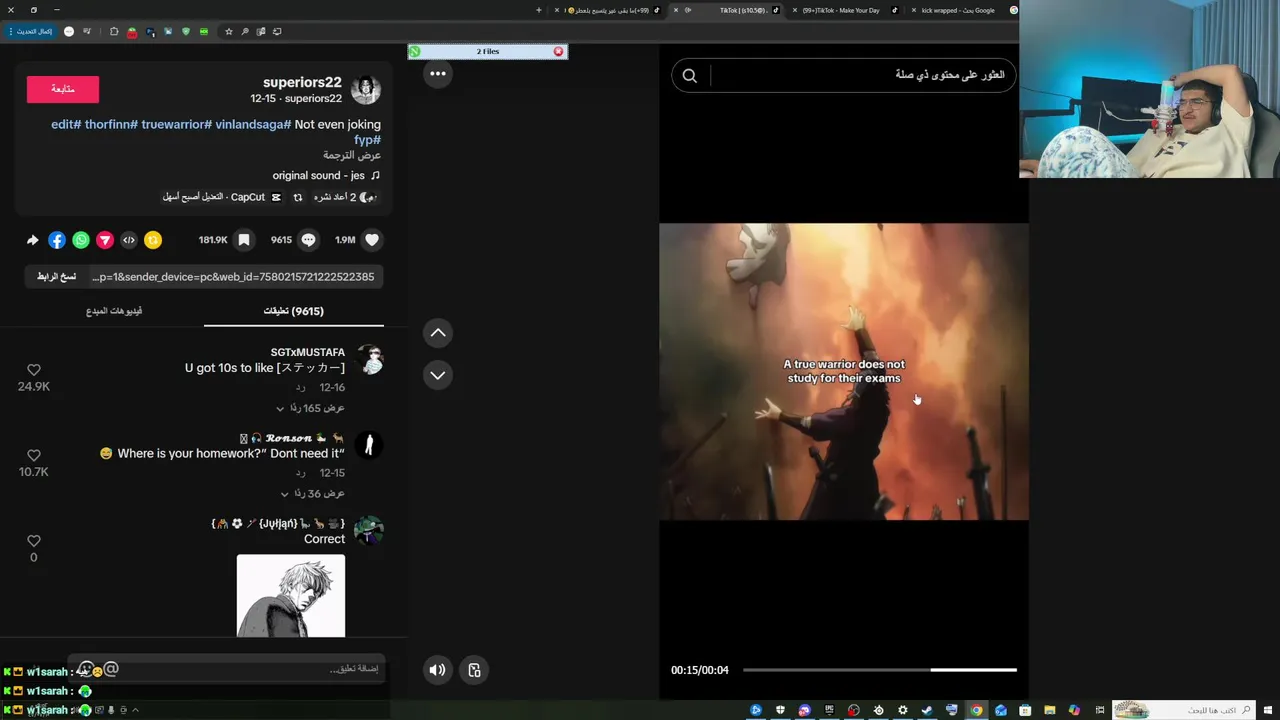The width and height of the screenshot is (1280, 720).
Task: Click the search magnifier icon
Action: tap(689, 75)
